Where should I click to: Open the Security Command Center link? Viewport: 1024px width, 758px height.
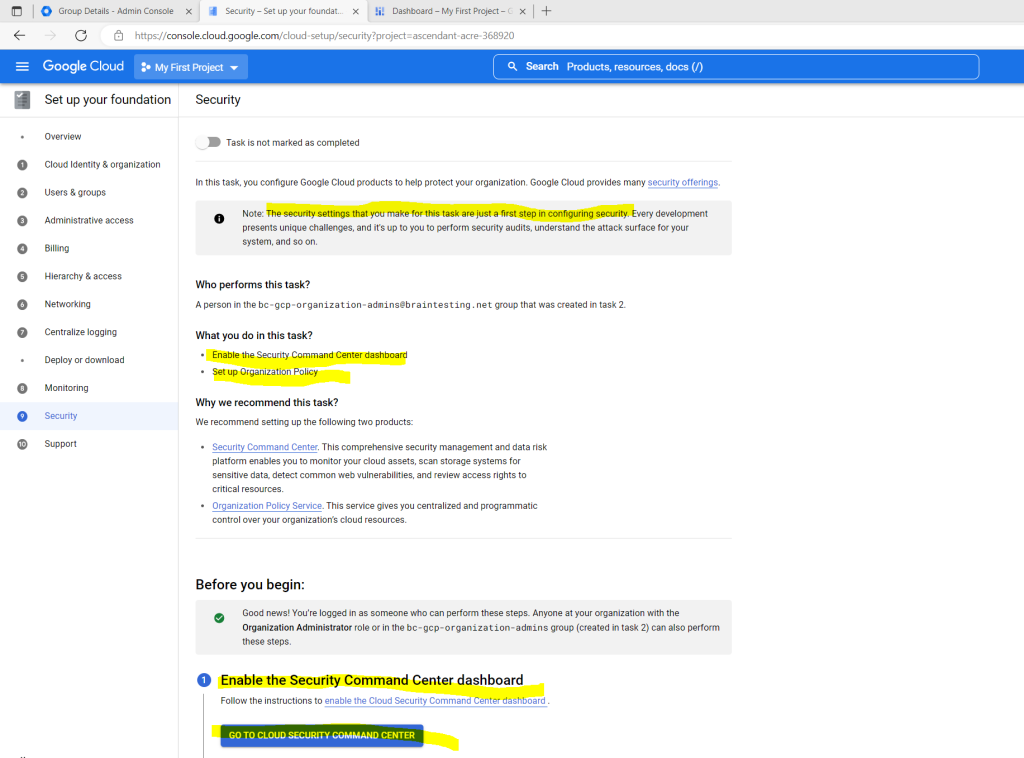click(264, 447)
